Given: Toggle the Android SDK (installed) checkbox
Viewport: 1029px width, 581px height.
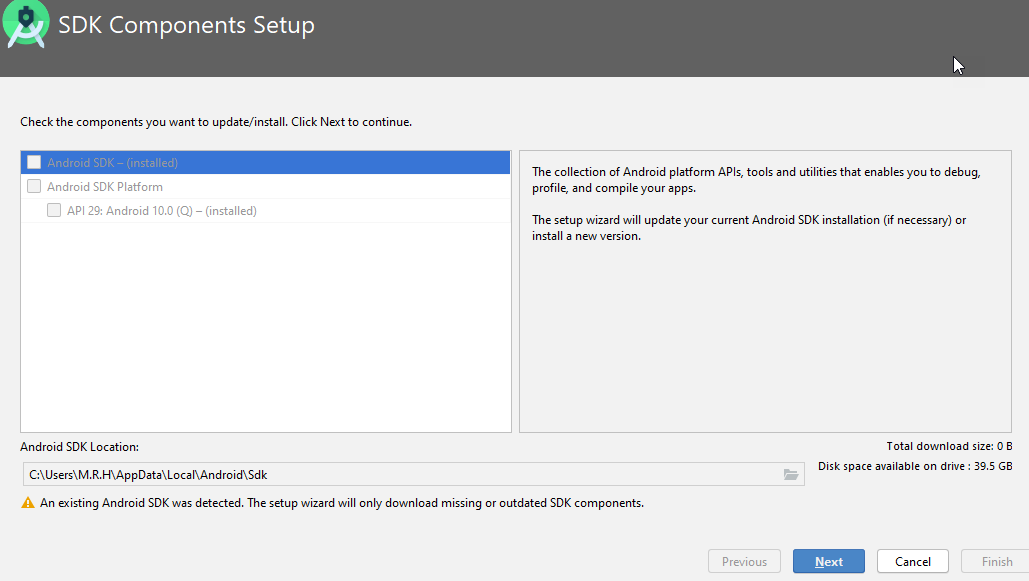Looking at the screenshot, I should (x=34, y=162).
